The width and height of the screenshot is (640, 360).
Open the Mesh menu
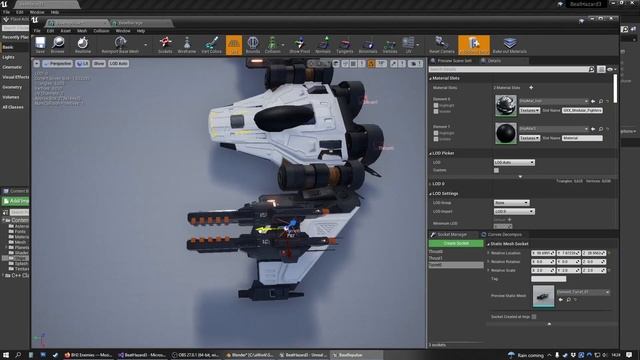[x=82, y=31]
